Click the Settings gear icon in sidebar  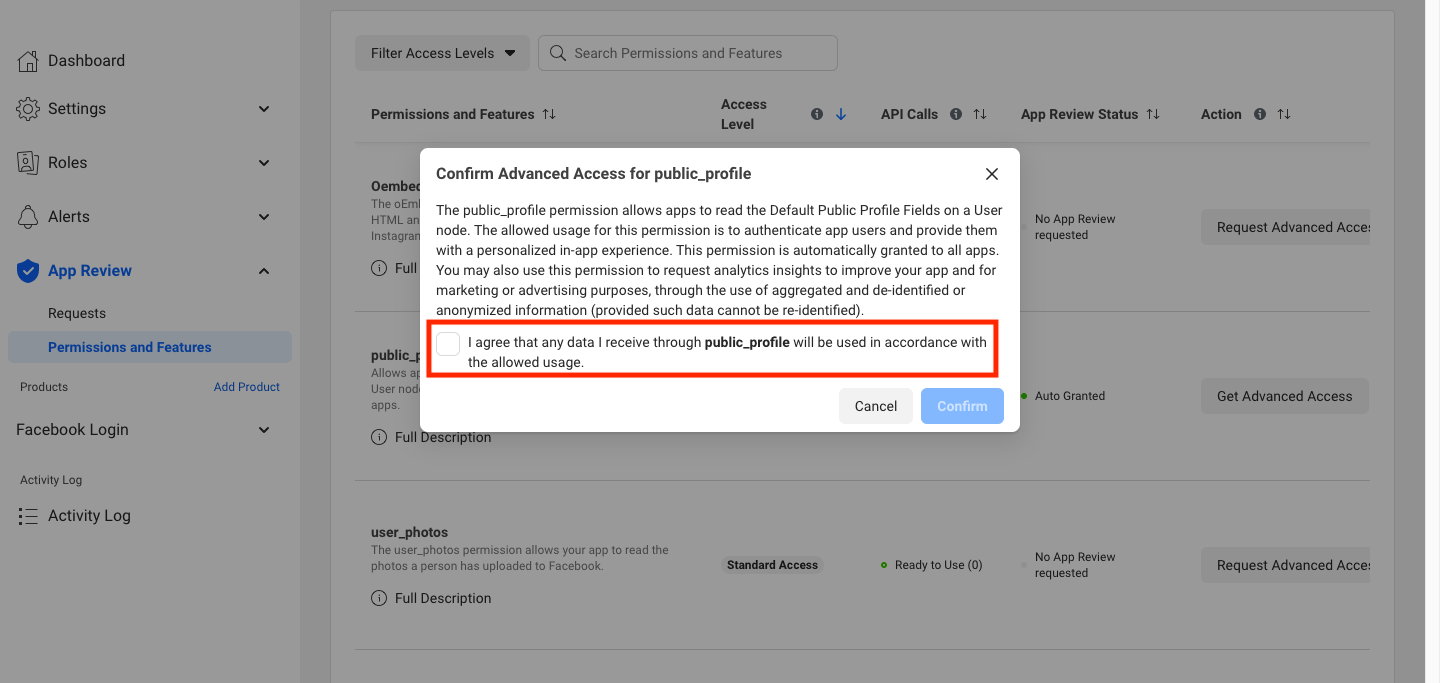point(28,109)
